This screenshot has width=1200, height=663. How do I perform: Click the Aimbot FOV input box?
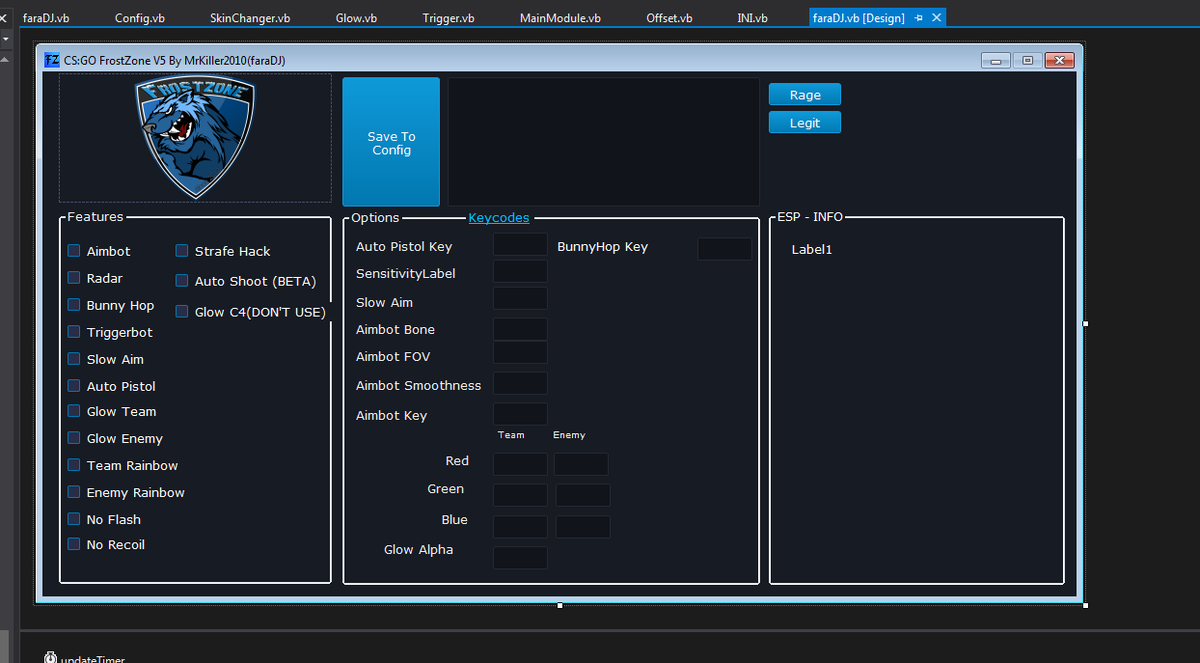520,352
